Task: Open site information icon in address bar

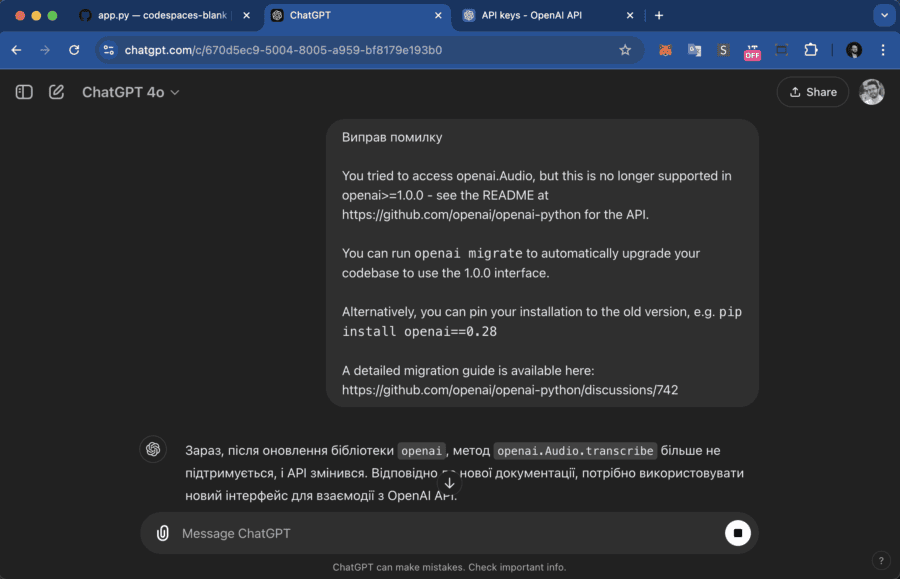Action: click(x=108, y=50)
